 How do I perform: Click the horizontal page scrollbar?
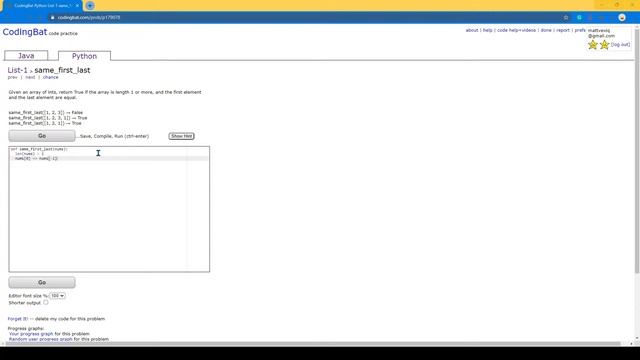click(x=312, y=344)
